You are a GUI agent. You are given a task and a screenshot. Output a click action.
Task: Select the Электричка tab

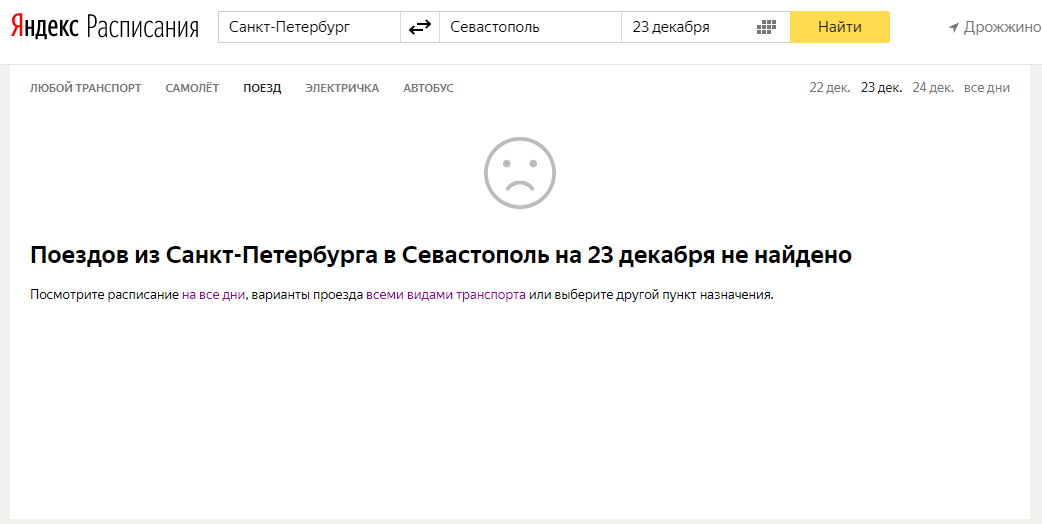[342, 88]
